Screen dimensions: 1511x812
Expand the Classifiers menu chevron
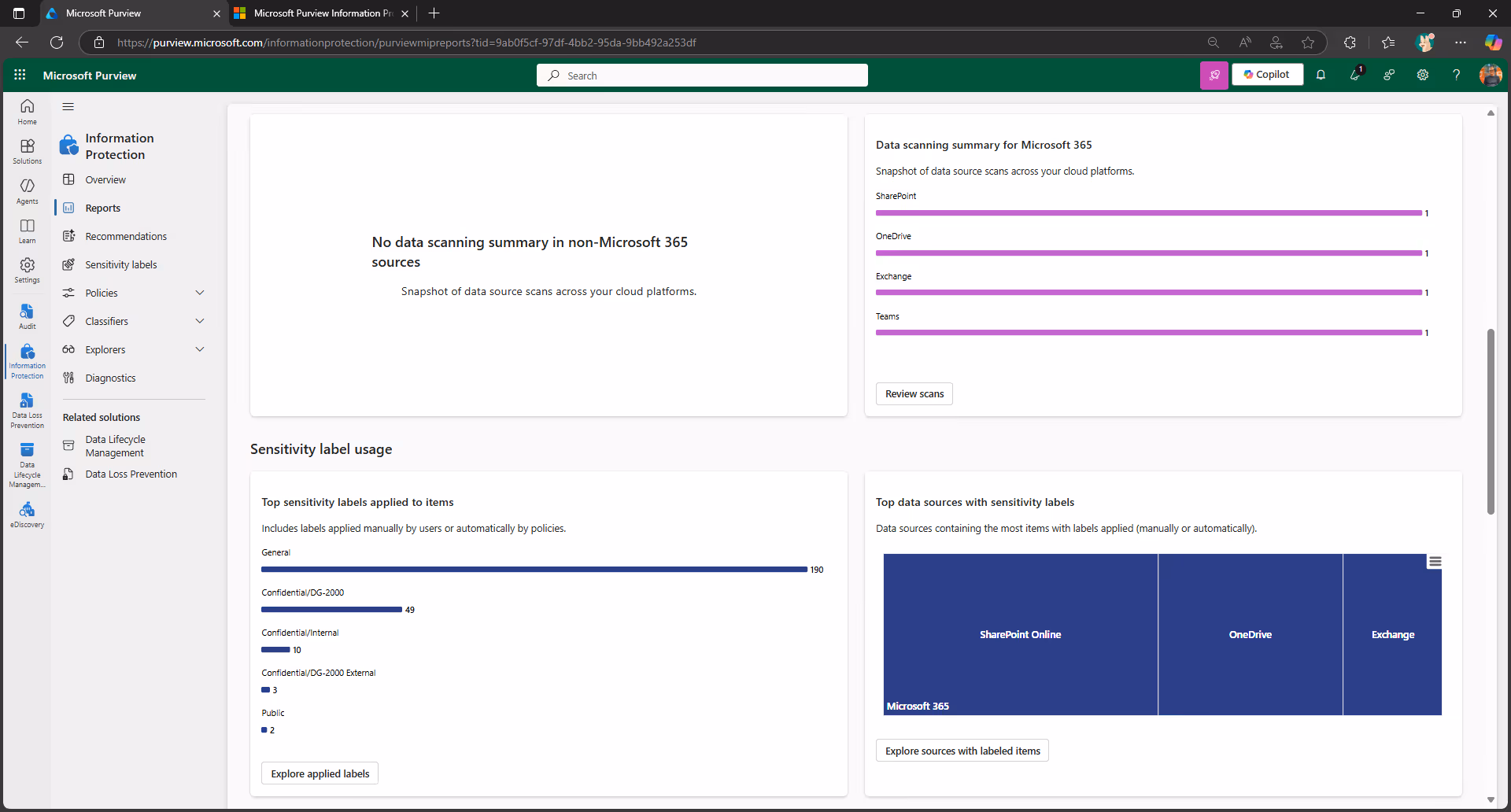pos(200,321)
